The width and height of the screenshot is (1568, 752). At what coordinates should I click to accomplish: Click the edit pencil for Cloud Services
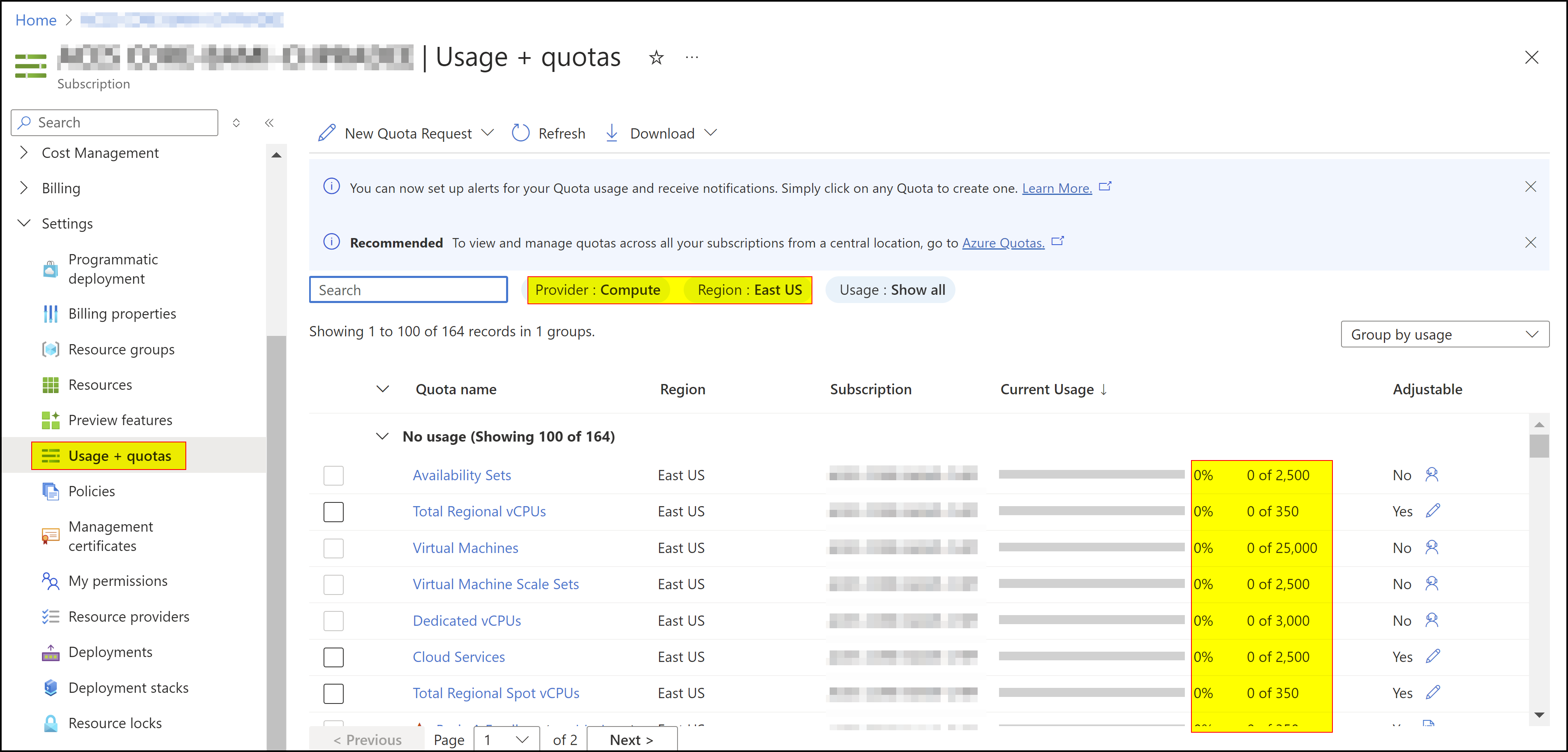(1432, 656)
